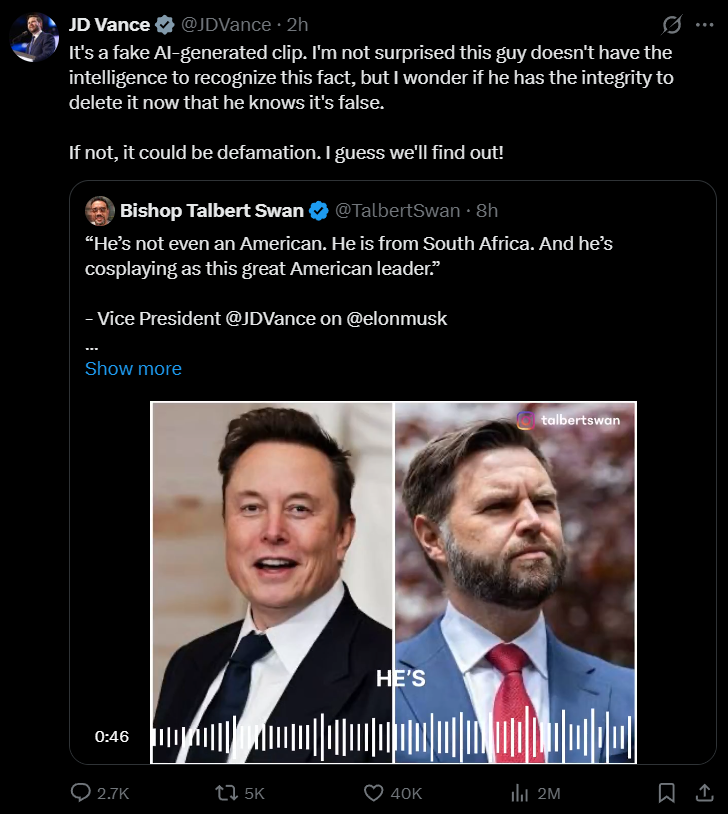Click the JD Vance display name
Image resolution: width=728 pixels, height=814 pixels.
coord(108,24)
